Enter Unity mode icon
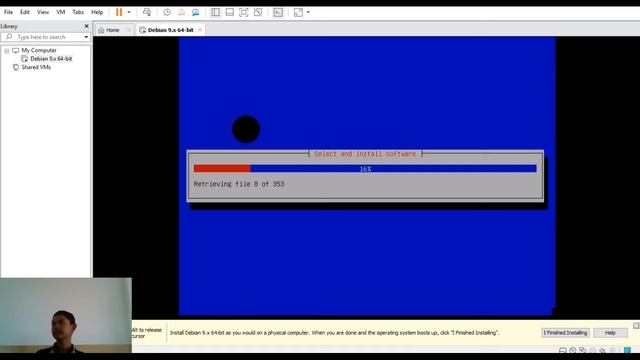Screen dimensions: 640x360 (258, 12)
